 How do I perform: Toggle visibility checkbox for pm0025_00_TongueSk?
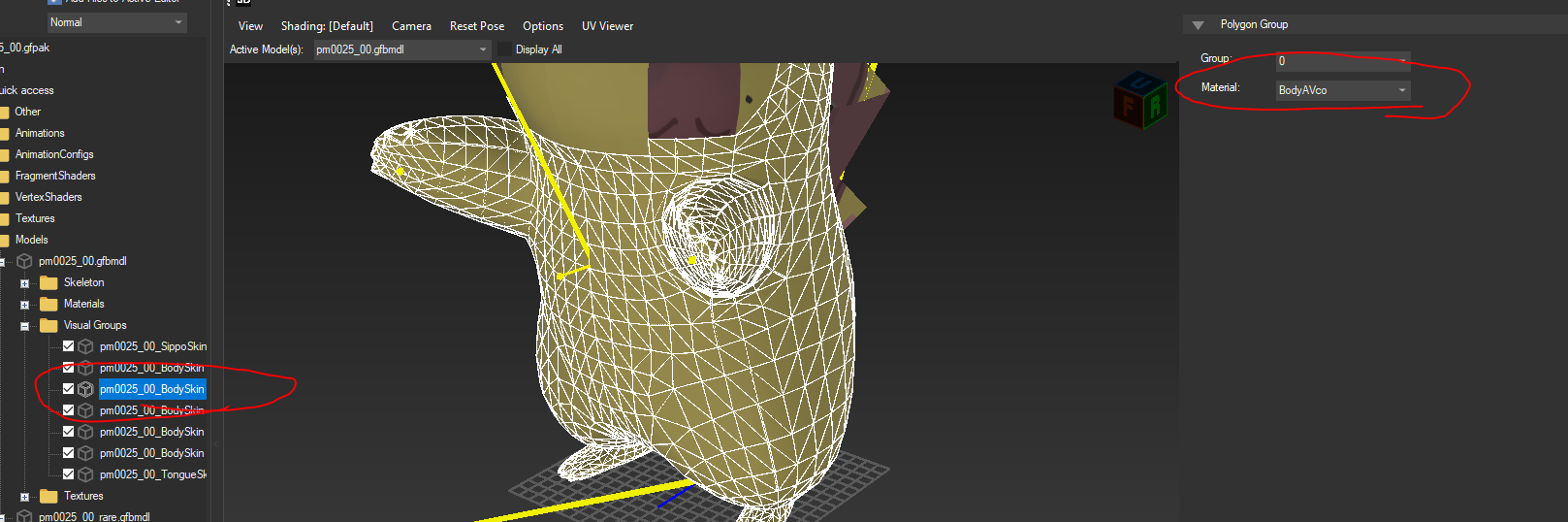point(68,473)
